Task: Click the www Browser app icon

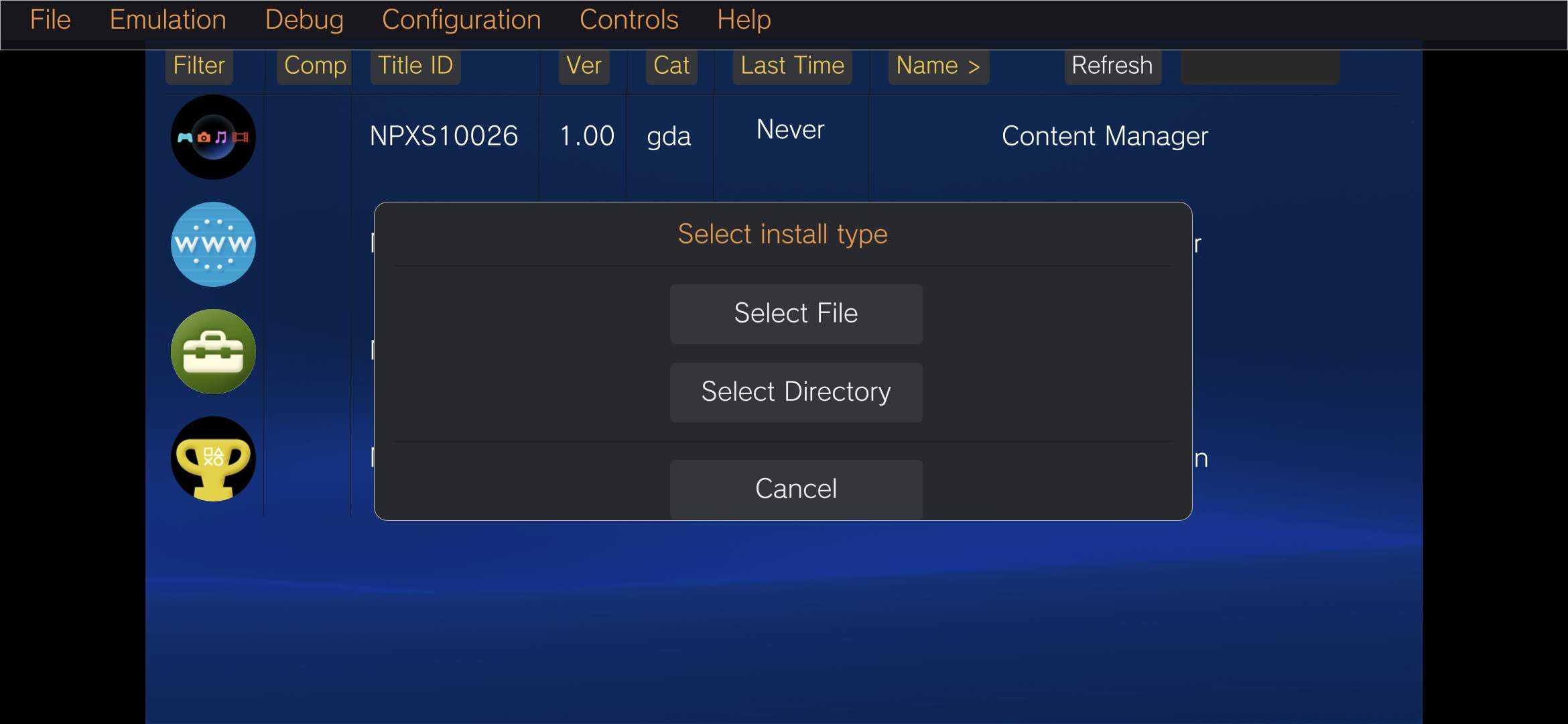Action: (213, 244)
